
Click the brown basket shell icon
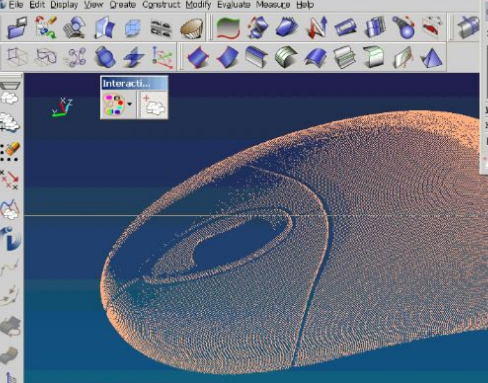[191, 28]
